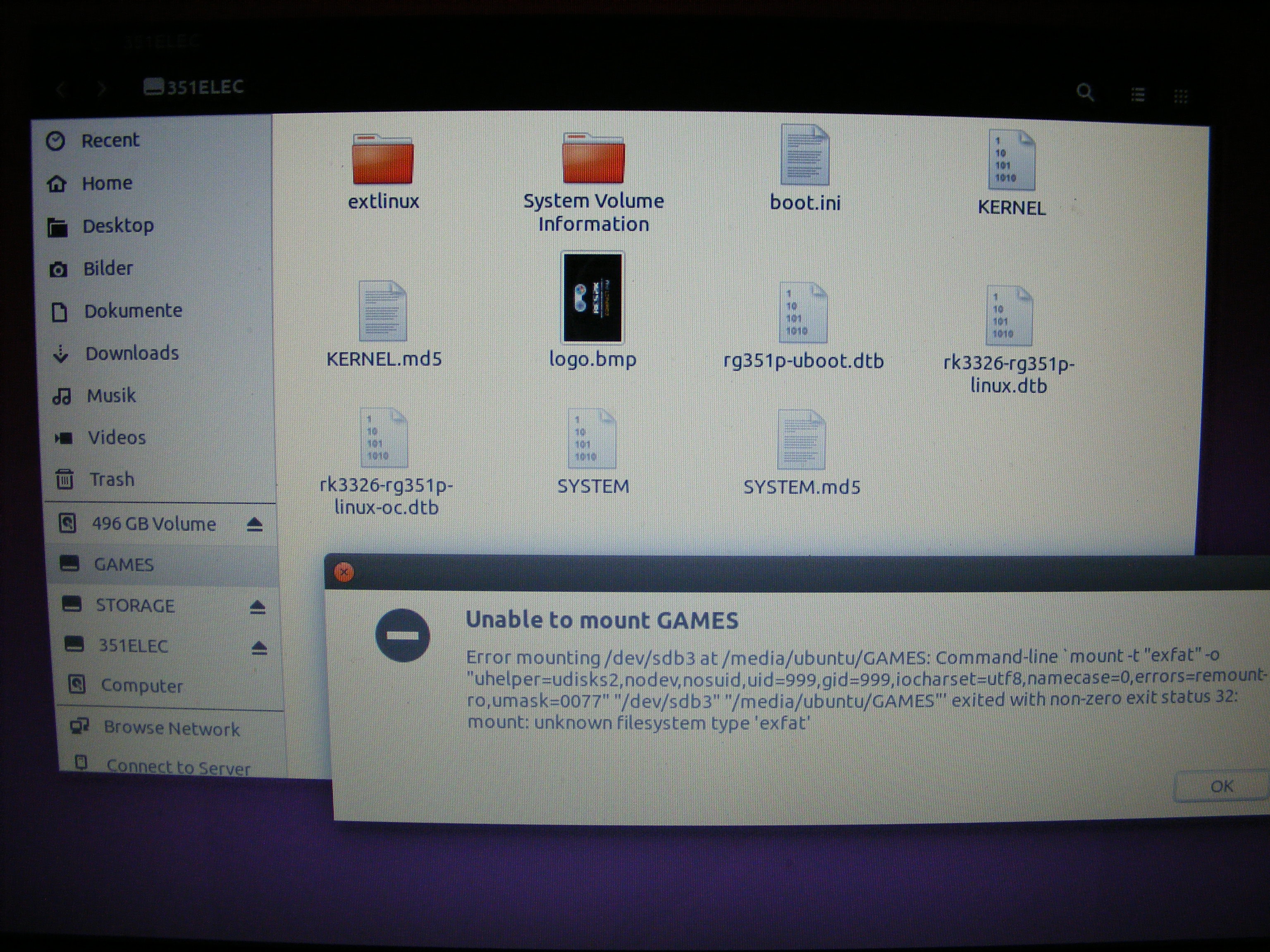Open logo.bmp image thumbnail

592,298
